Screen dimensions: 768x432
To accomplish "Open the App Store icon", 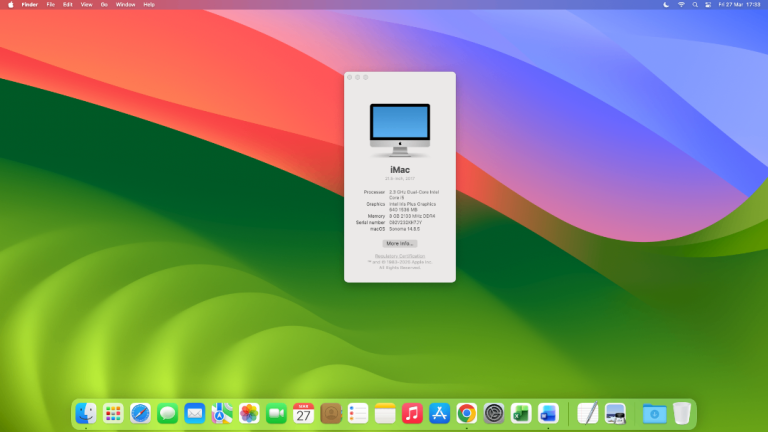I will pos(439,413).
